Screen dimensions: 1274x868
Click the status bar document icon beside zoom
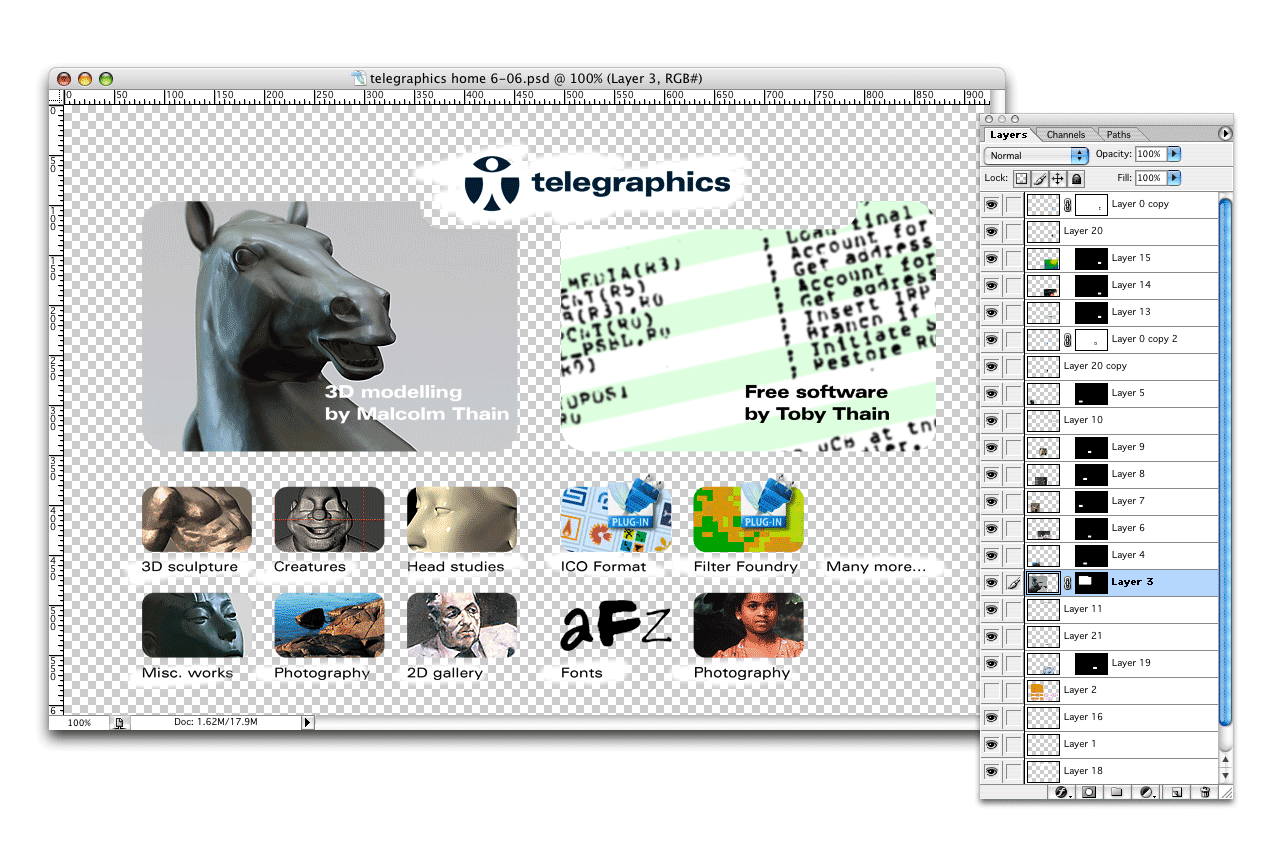point(118,722)
